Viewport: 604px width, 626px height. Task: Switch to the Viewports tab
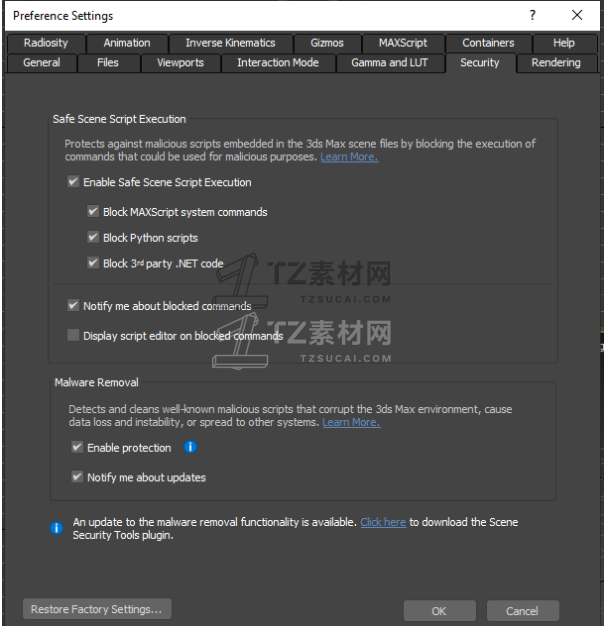click(180, 63)
